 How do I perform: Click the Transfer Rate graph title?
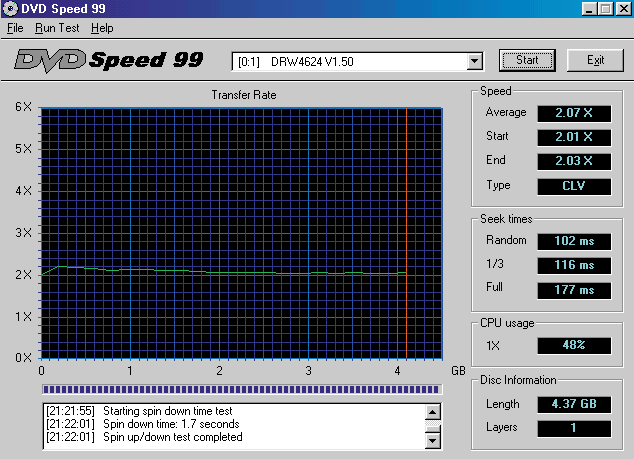click(244, 95)
